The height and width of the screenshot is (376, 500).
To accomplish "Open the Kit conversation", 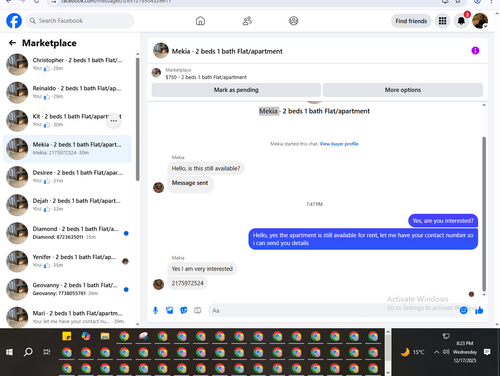I will click(67, 120).
